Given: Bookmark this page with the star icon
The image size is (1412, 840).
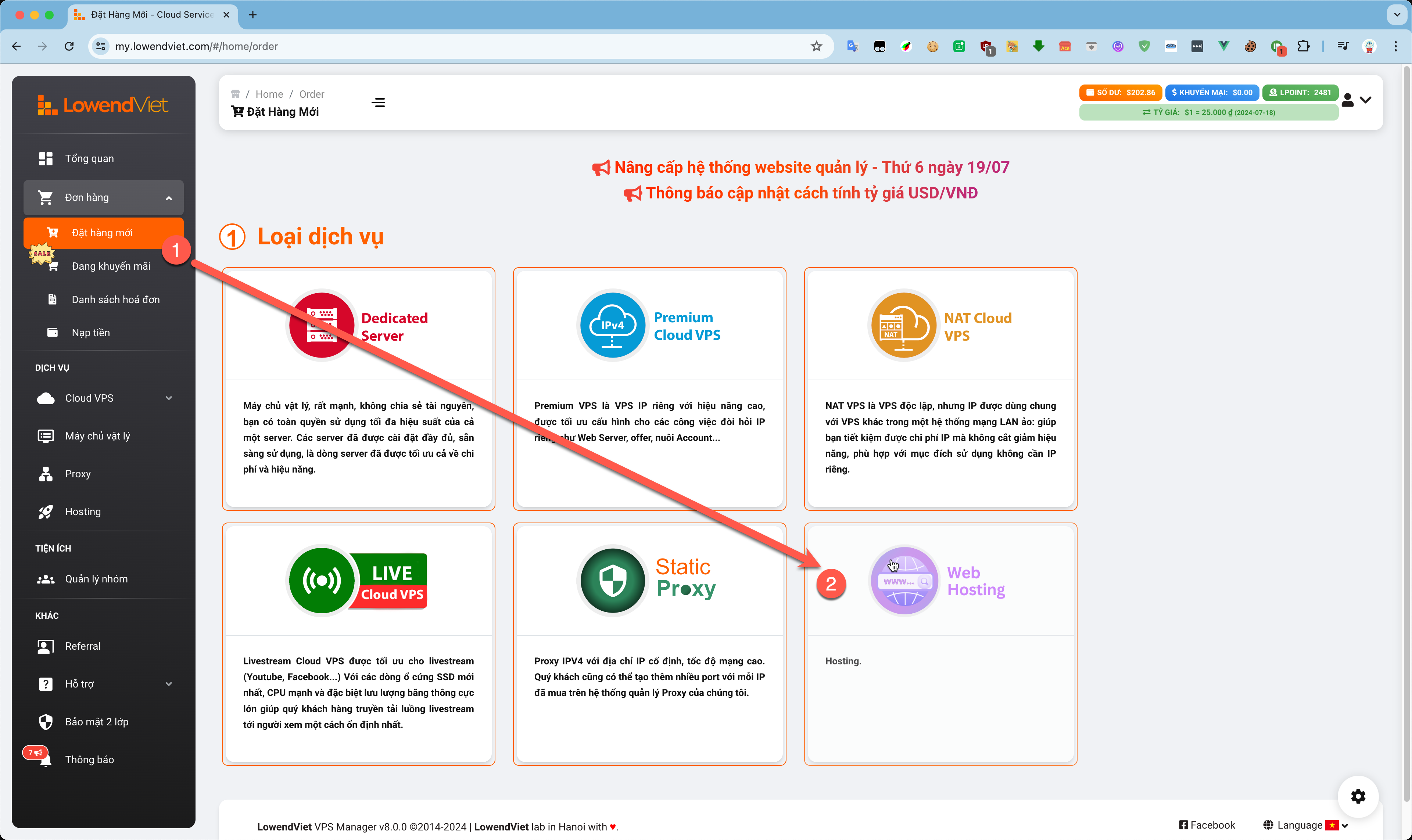Looking at the screenshot, I should pos(816,46).
